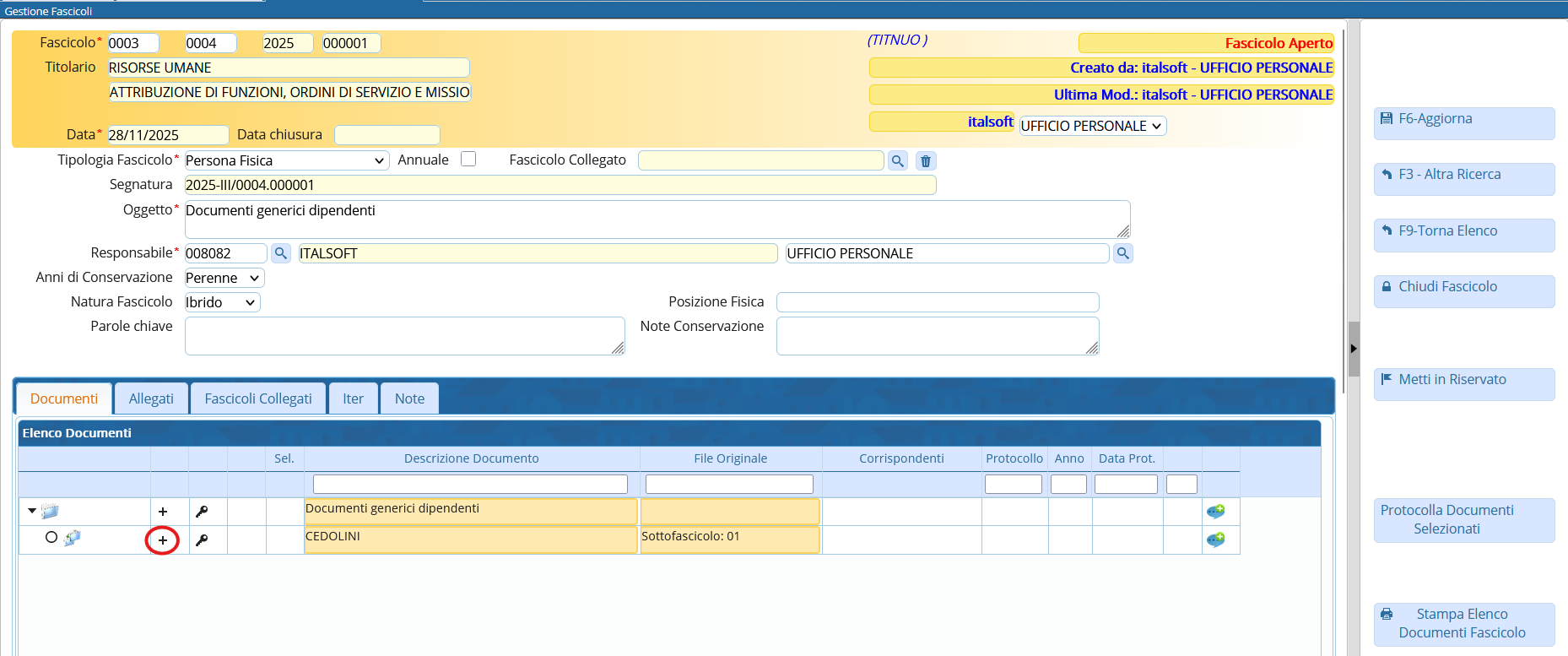Open the Fascicoli Collegati tab

click(x=258, y=398)
